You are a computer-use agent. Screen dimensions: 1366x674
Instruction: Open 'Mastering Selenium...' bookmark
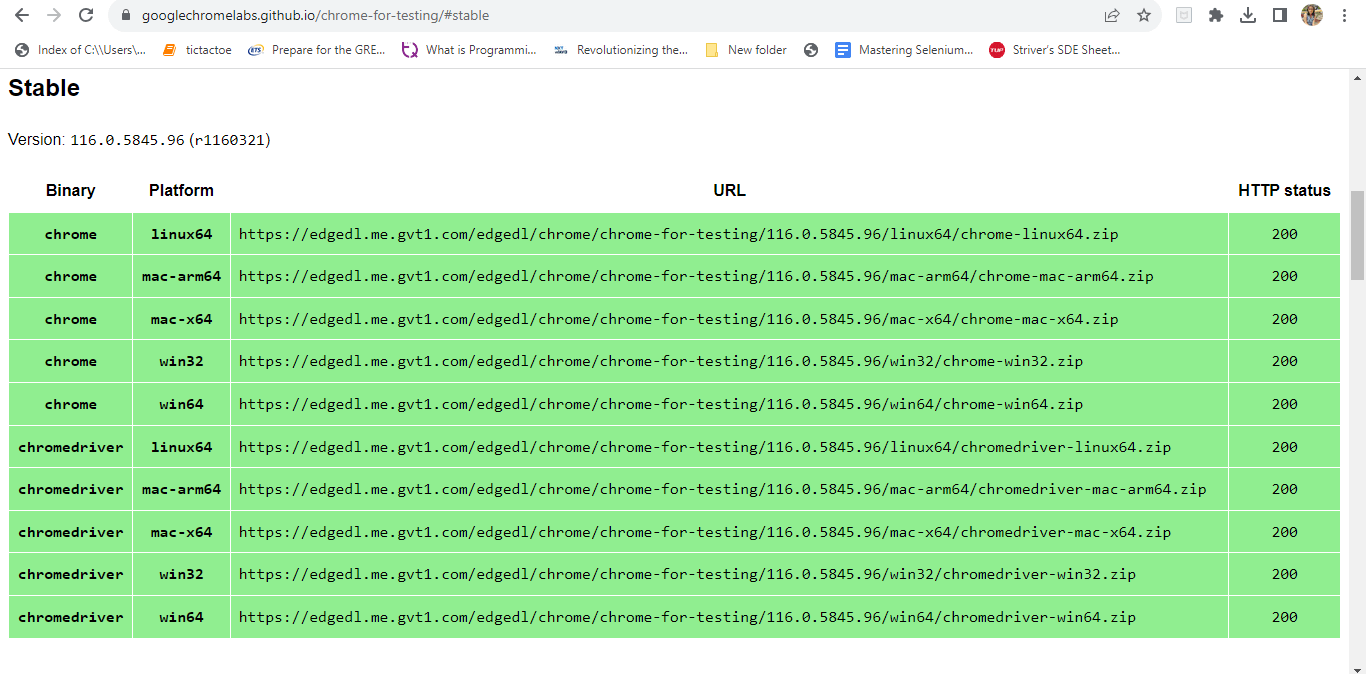click(x=904, y=50)
